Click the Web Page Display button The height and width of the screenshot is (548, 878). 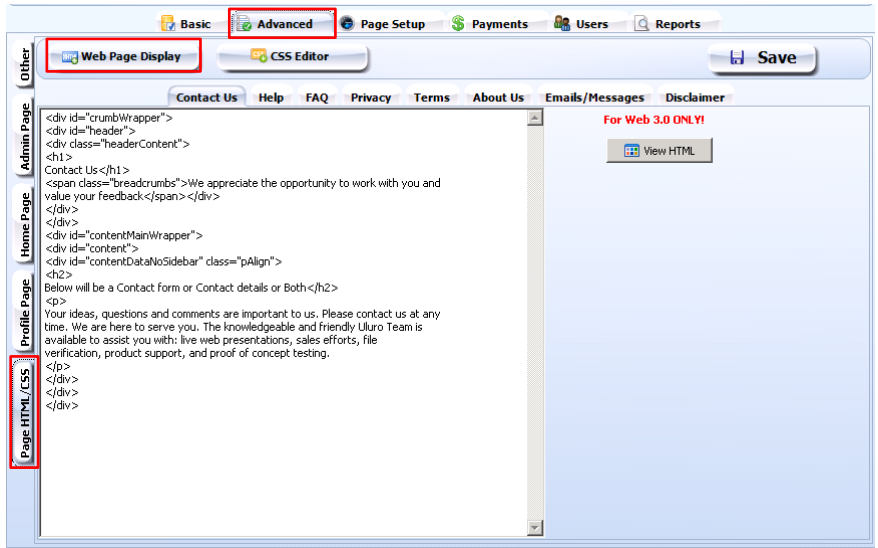coord(123,56)
